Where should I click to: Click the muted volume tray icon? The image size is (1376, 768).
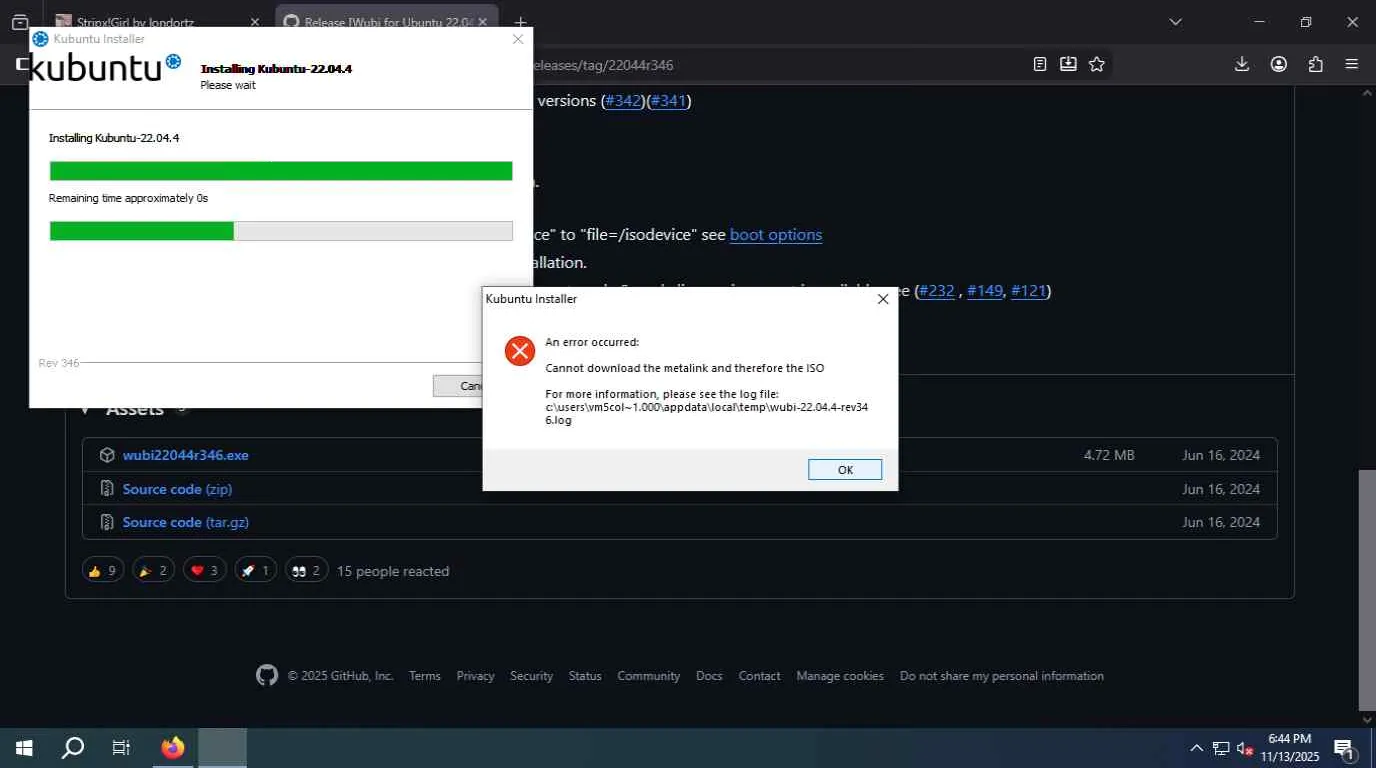pyautogui.click(x=1245, y=748)
